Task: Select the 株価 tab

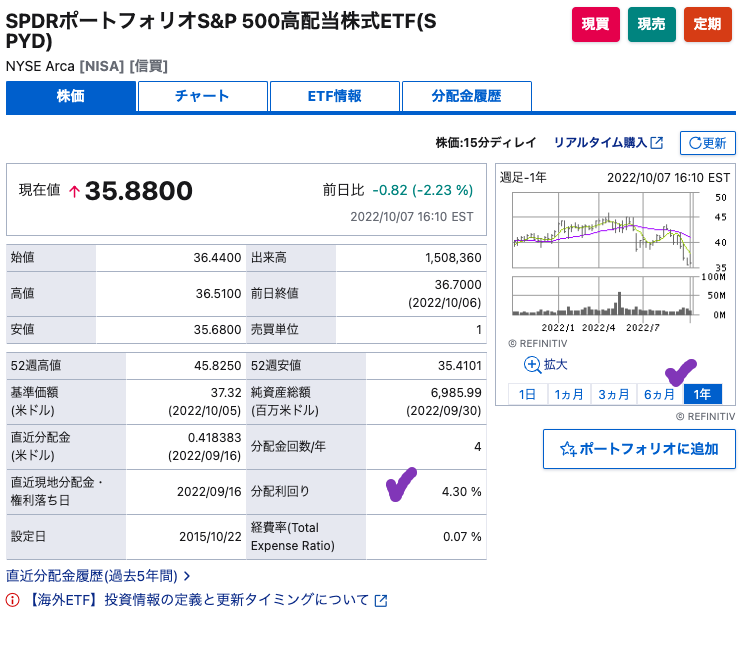Action: (71, 96)
